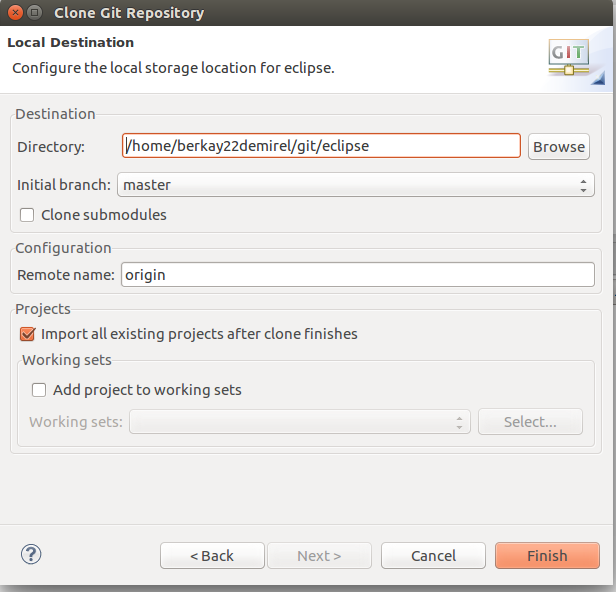Cancel the clone wizard
The height and width of the screenshot is (592, 616).
[433, 555]
